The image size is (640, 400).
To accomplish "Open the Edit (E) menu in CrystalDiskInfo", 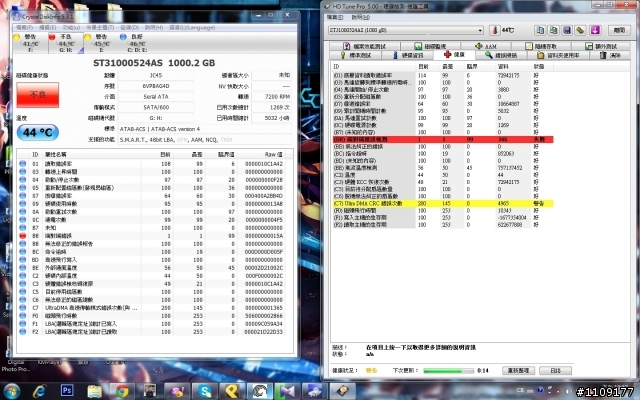I will coord(47,27).
